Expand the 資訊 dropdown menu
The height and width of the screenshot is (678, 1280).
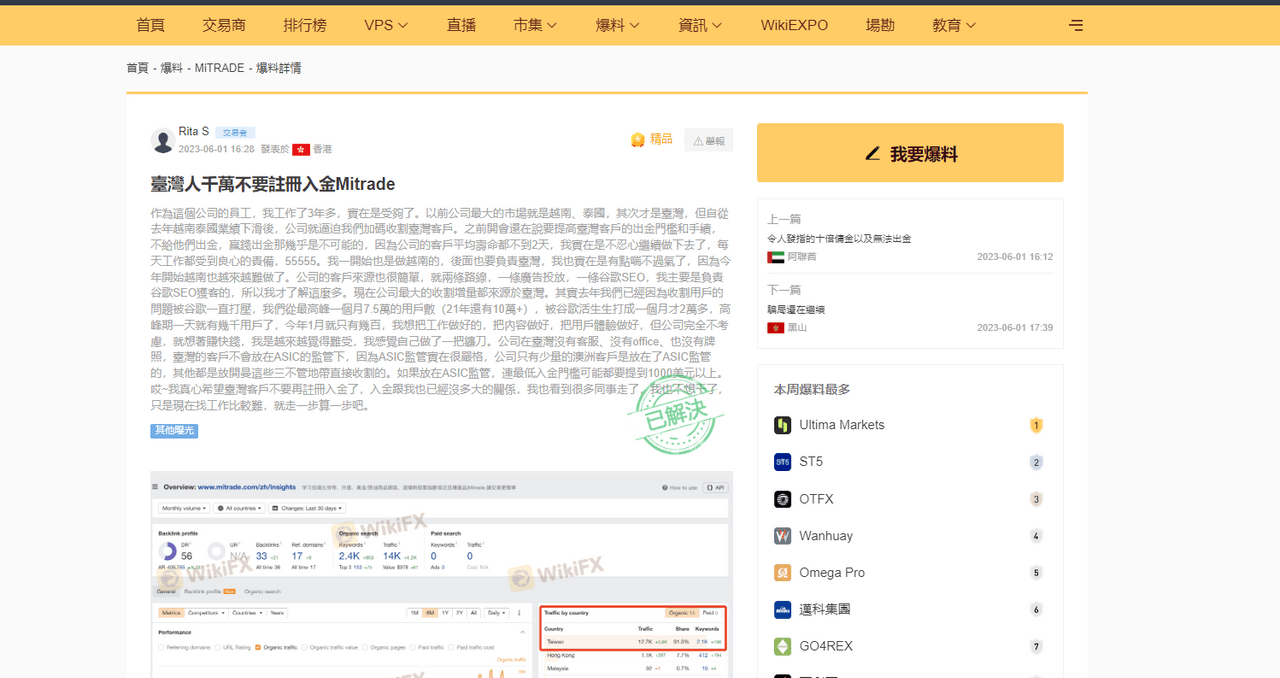click(x=700, y=25)
